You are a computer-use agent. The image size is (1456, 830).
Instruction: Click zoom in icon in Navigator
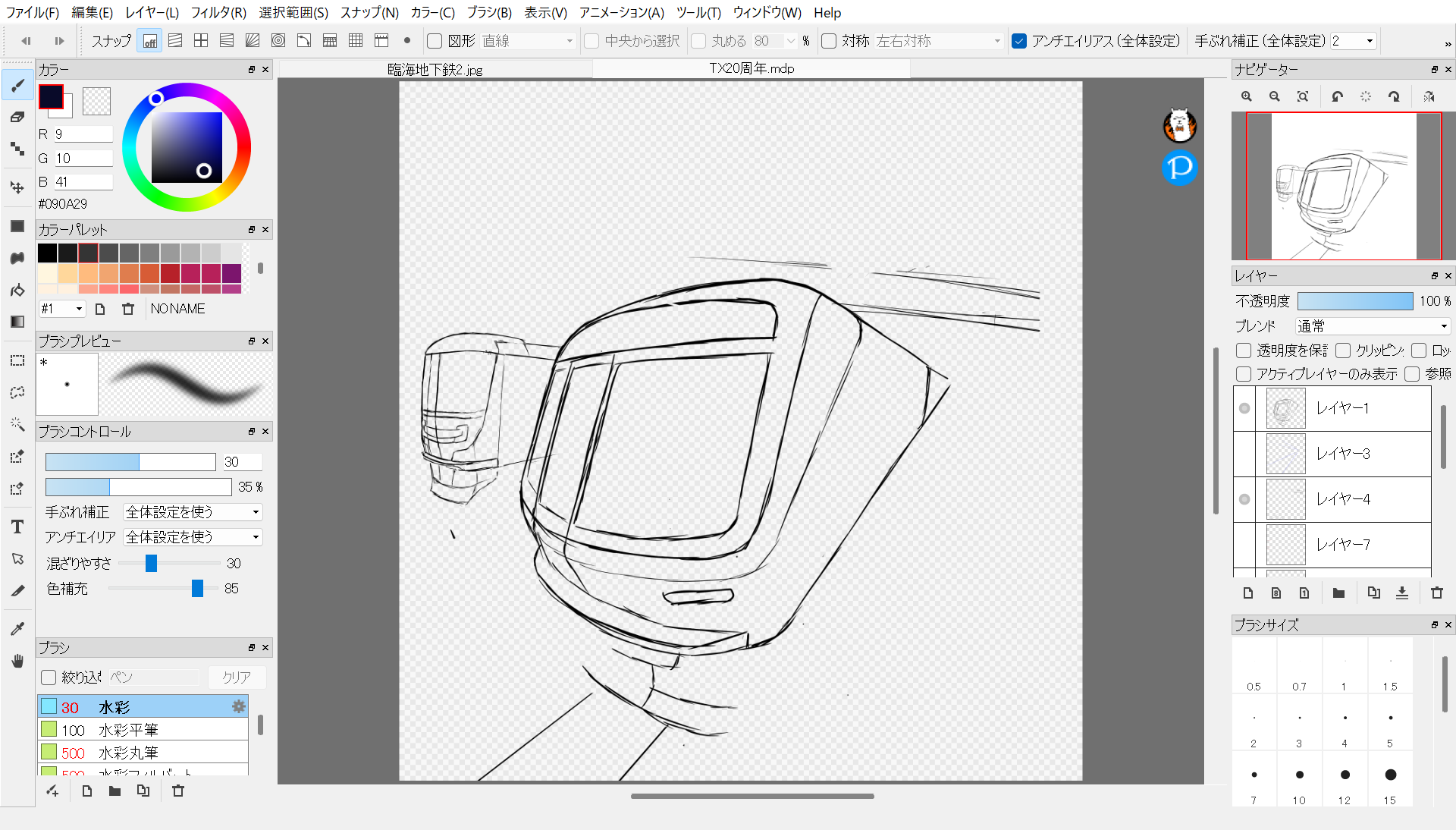click(x=1247, y=96)
